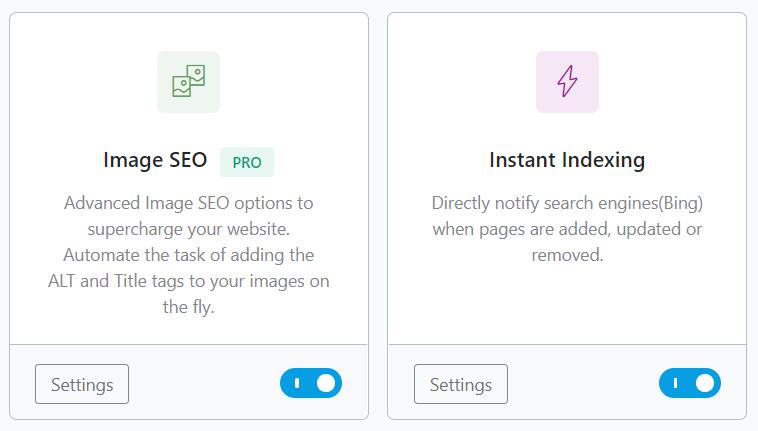Open Settings for Image SEO
Viewport: 758px width, 431px height.
tap(82, 384)
